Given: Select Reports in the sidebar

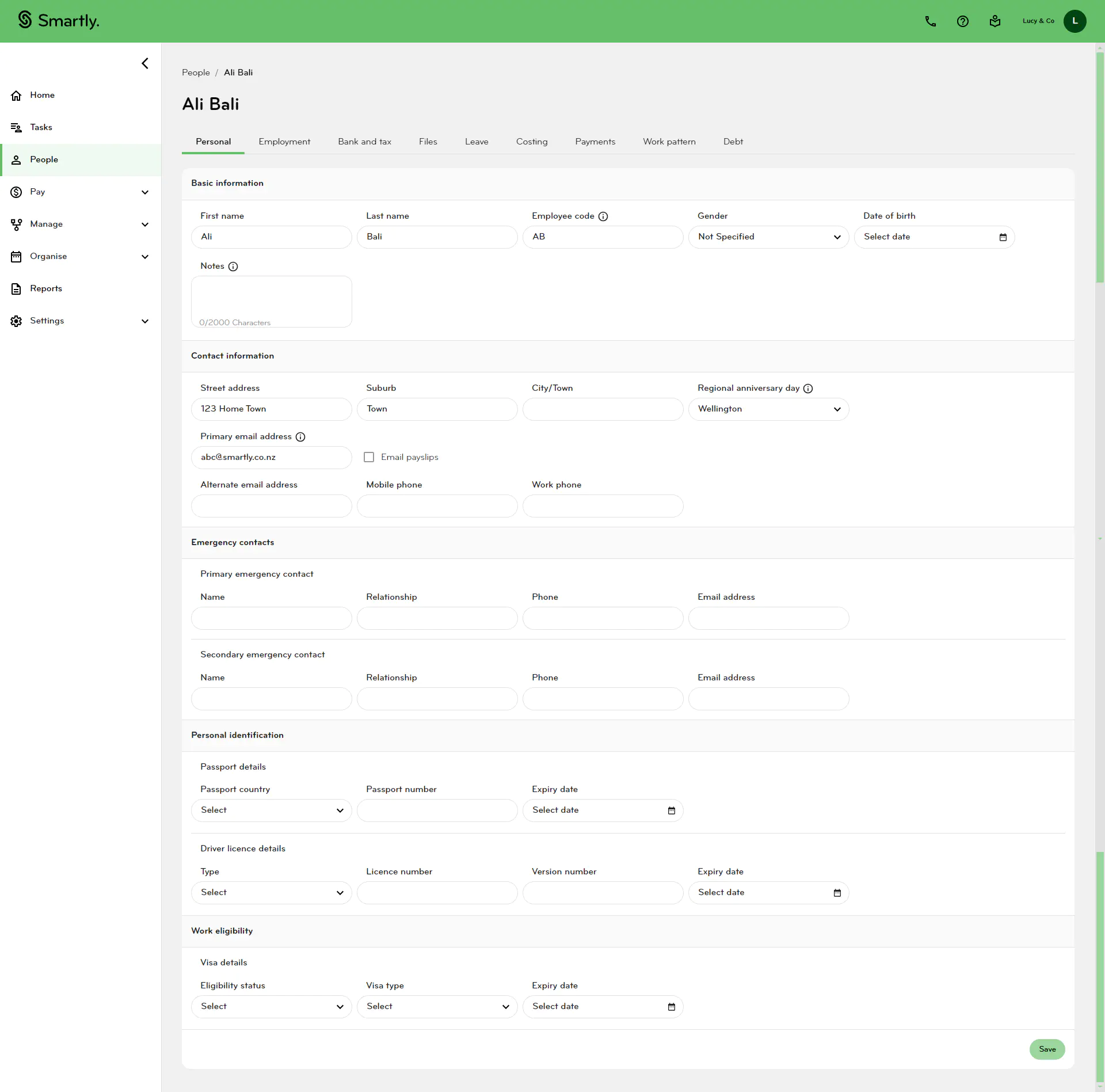Looking at the screenshot, I should (46, 288).
